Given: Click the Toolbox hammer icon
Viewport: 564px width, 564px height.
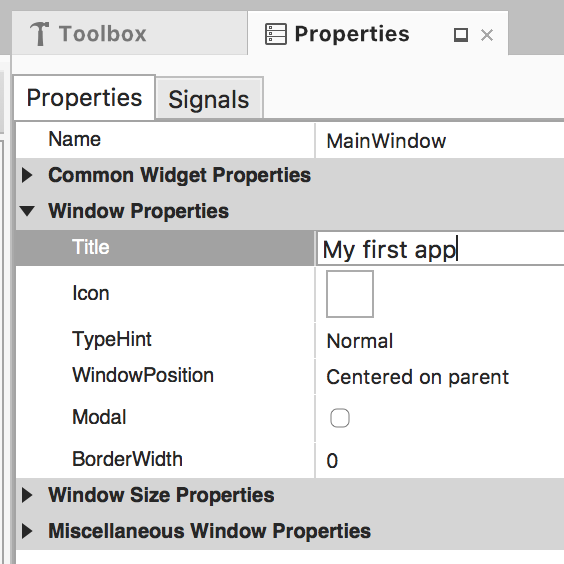Looking at the screenshot, I should (39, 33).
